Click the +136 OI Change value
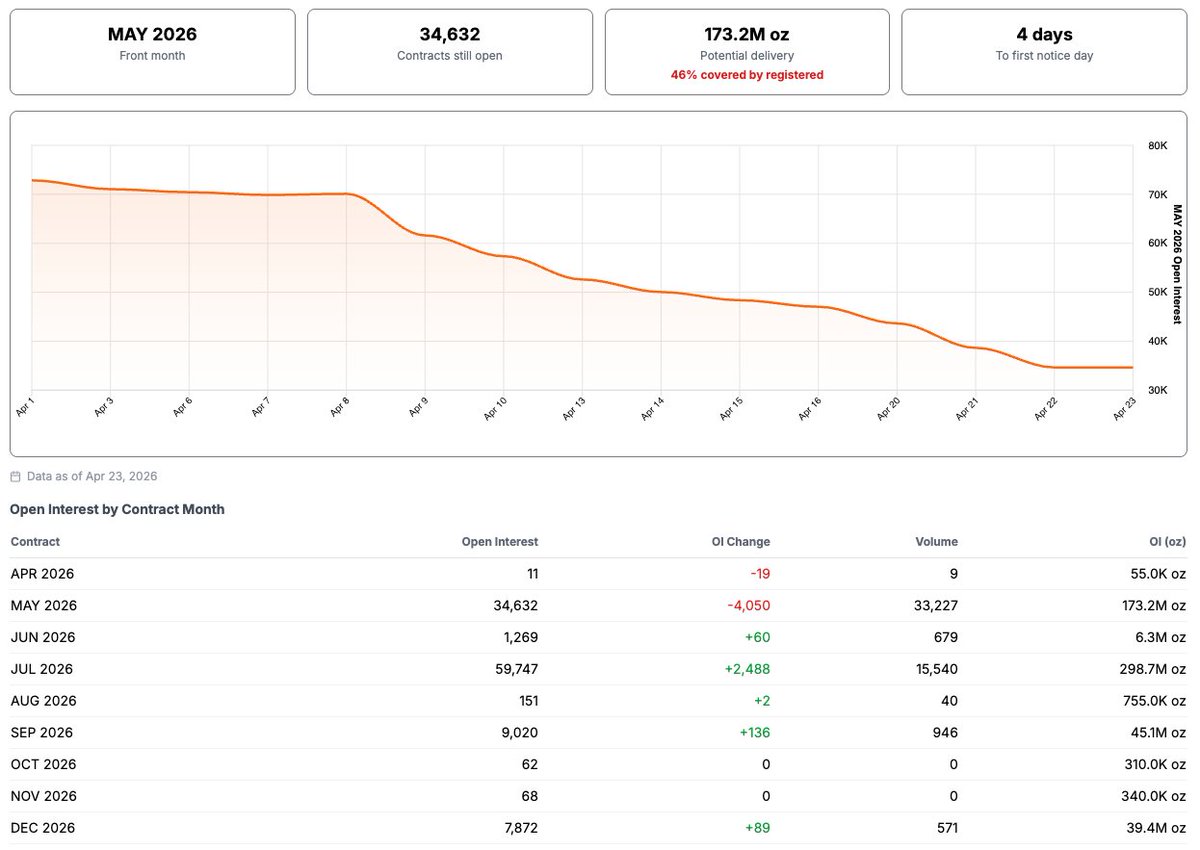The height and width of the screenshot is (850, 1200). tap(754, 733)
